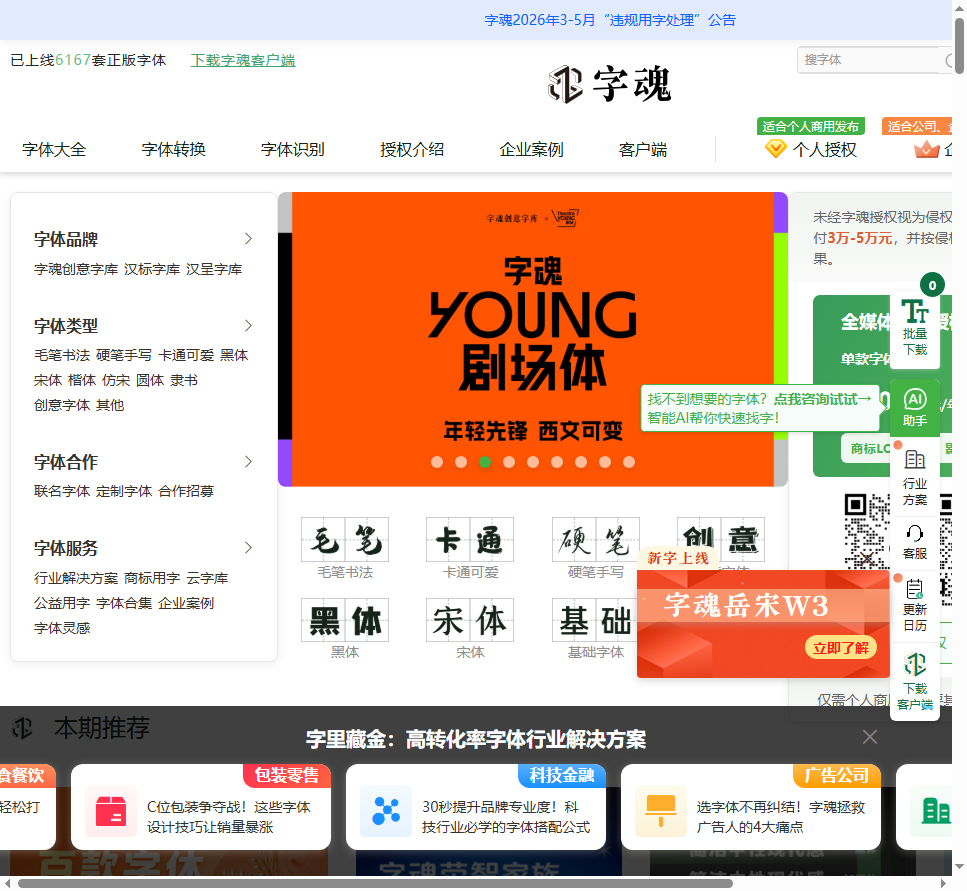Image resolution: width=967 pixels, height=891 pixels.
Task: Select the sixth carousel dot
Action: pyautogui.click(x=557, y=462)
